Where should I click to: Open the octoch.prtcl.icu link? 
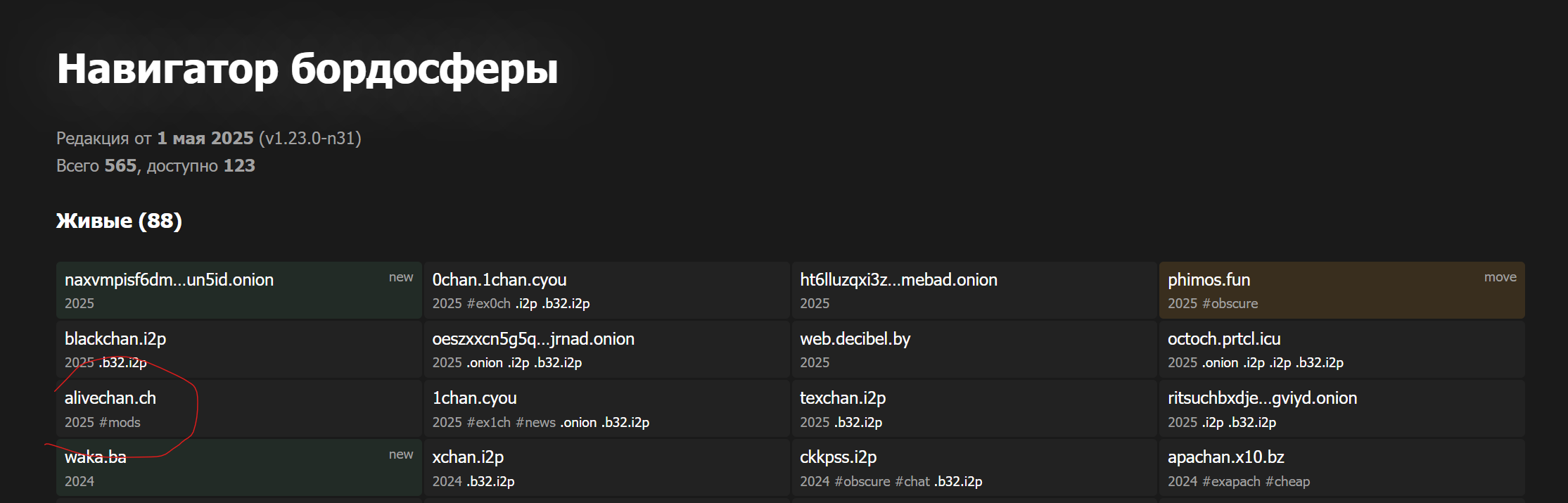coord(1224,339)
